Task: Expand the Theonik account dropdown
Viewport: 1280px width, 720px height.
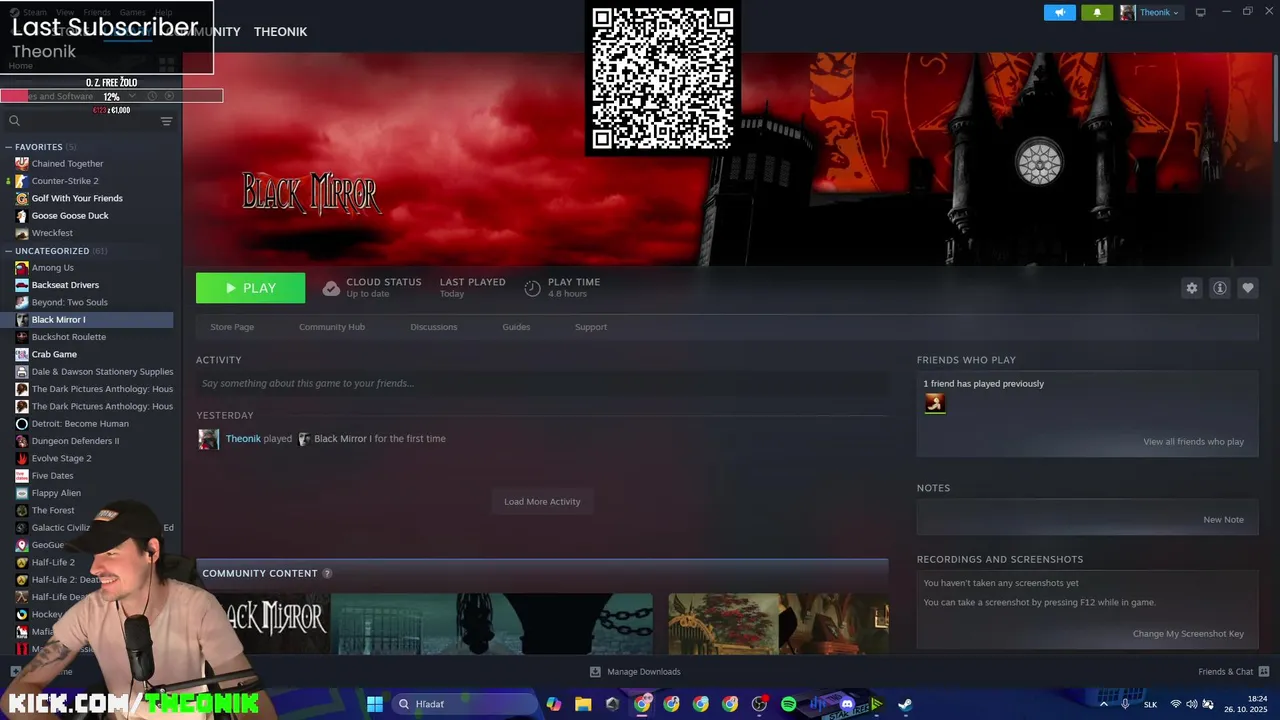Action: [1151, 12]
